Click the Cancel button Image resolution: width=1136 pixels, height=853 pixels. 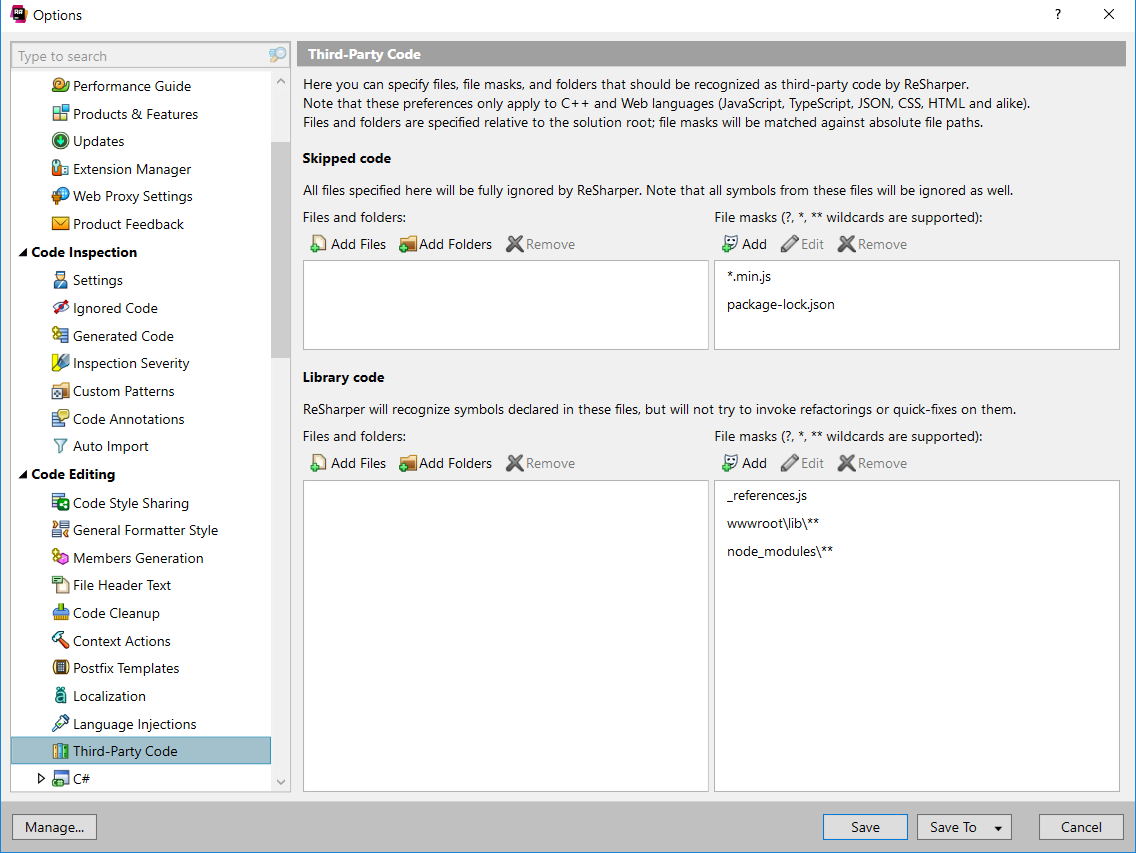click(1081, 827)
